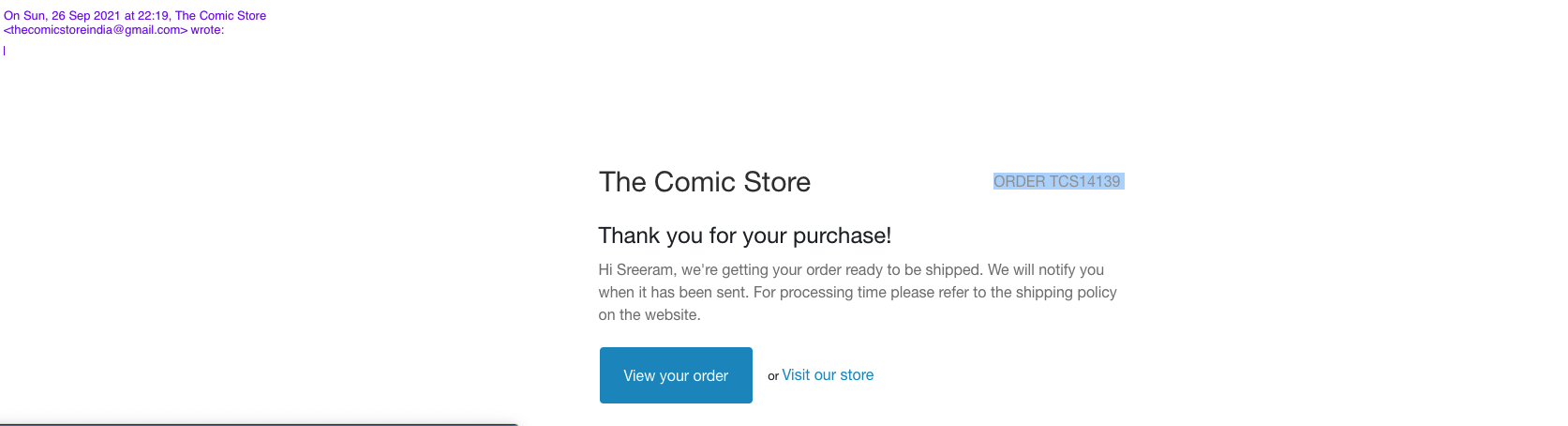The width and height of the screenshot is (1568, 426).
Task: Click the Hi Sreeram greeting text
Action: coord(637,270)
